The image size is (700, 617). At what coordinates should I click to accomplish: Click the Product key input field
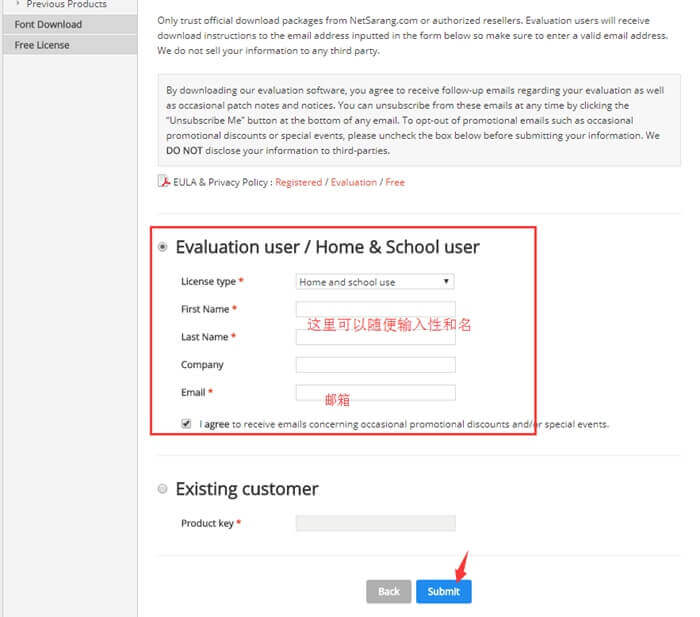click(375, 523)
